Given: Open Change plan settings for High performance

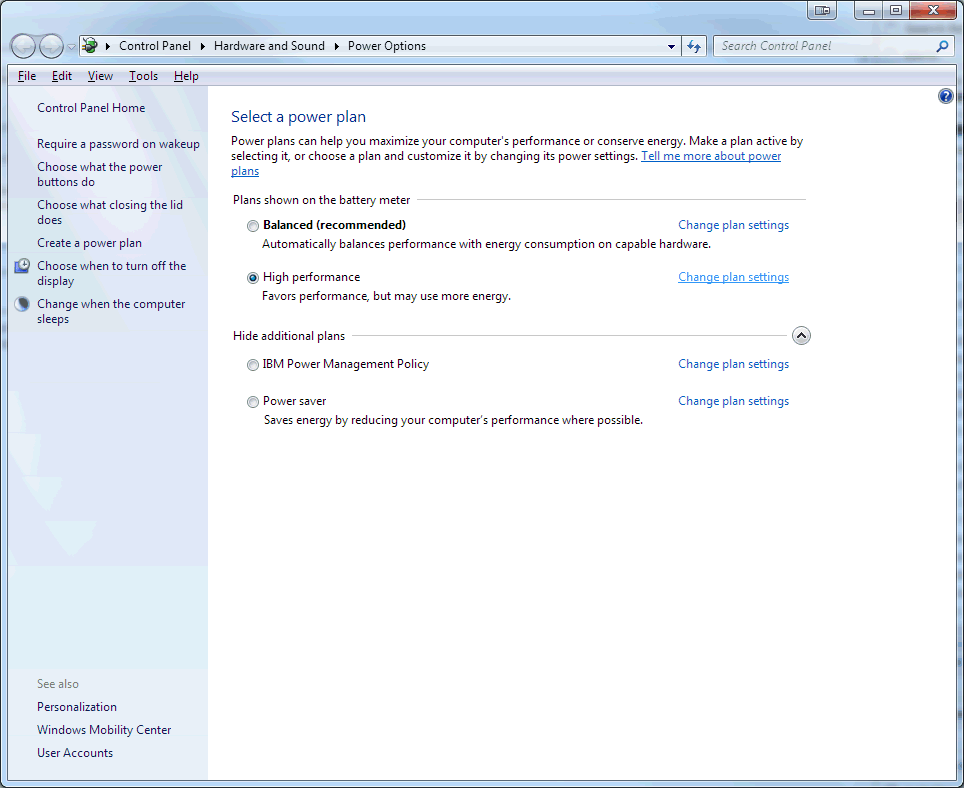Looking at the screenshot, I should tap(733, 276).
